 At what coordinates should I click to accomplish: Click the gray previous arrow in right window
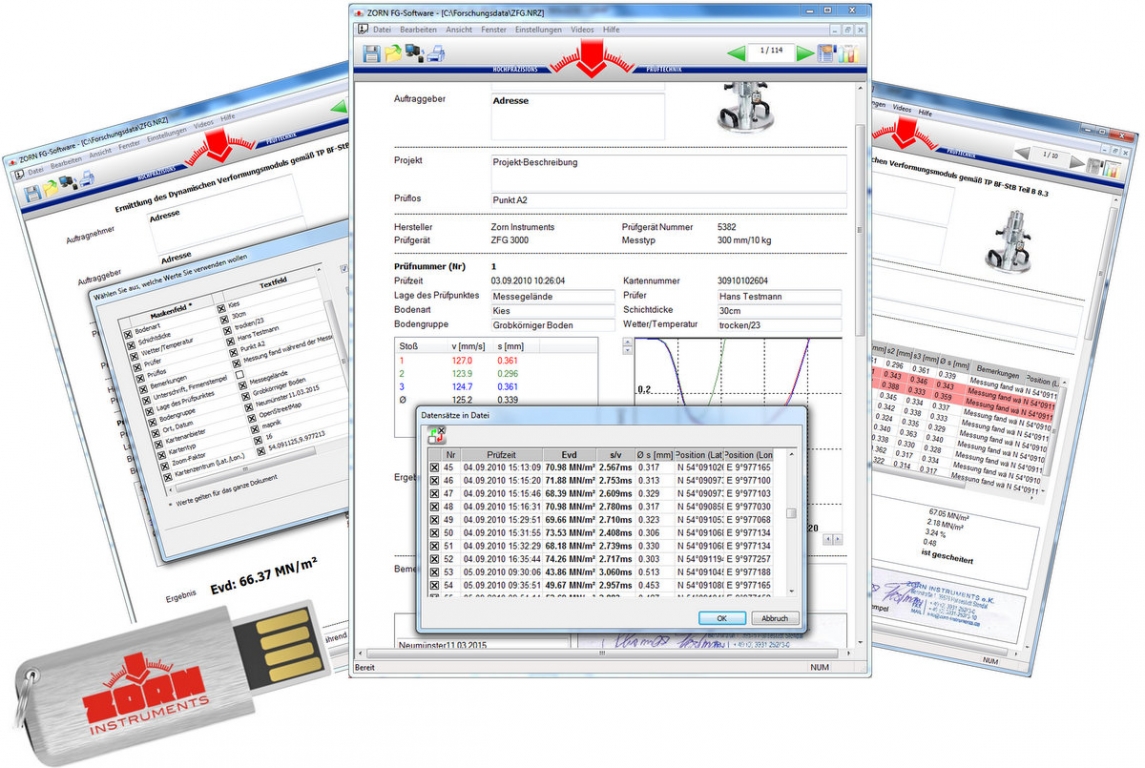coord(1023,153)
